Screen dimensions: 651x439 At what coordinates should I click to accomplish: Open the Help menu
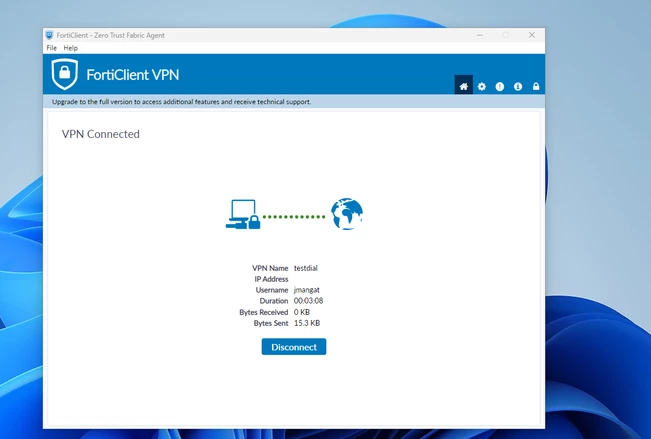(x=71, y=48)
